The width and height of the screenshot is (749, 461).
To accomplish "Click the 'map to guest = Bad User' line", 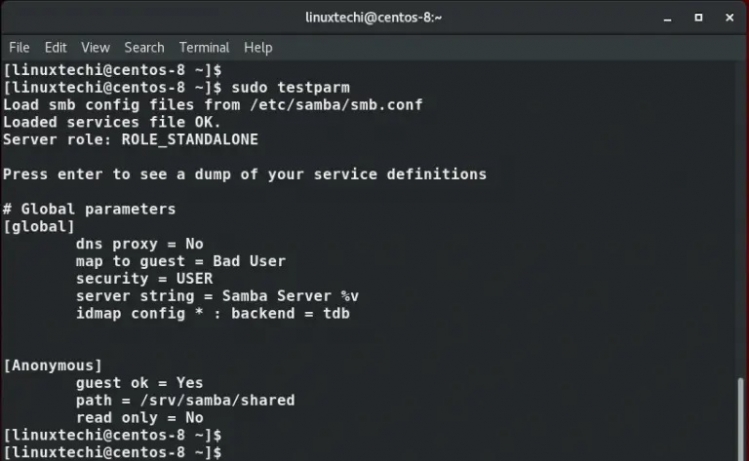I will point(180,261).
